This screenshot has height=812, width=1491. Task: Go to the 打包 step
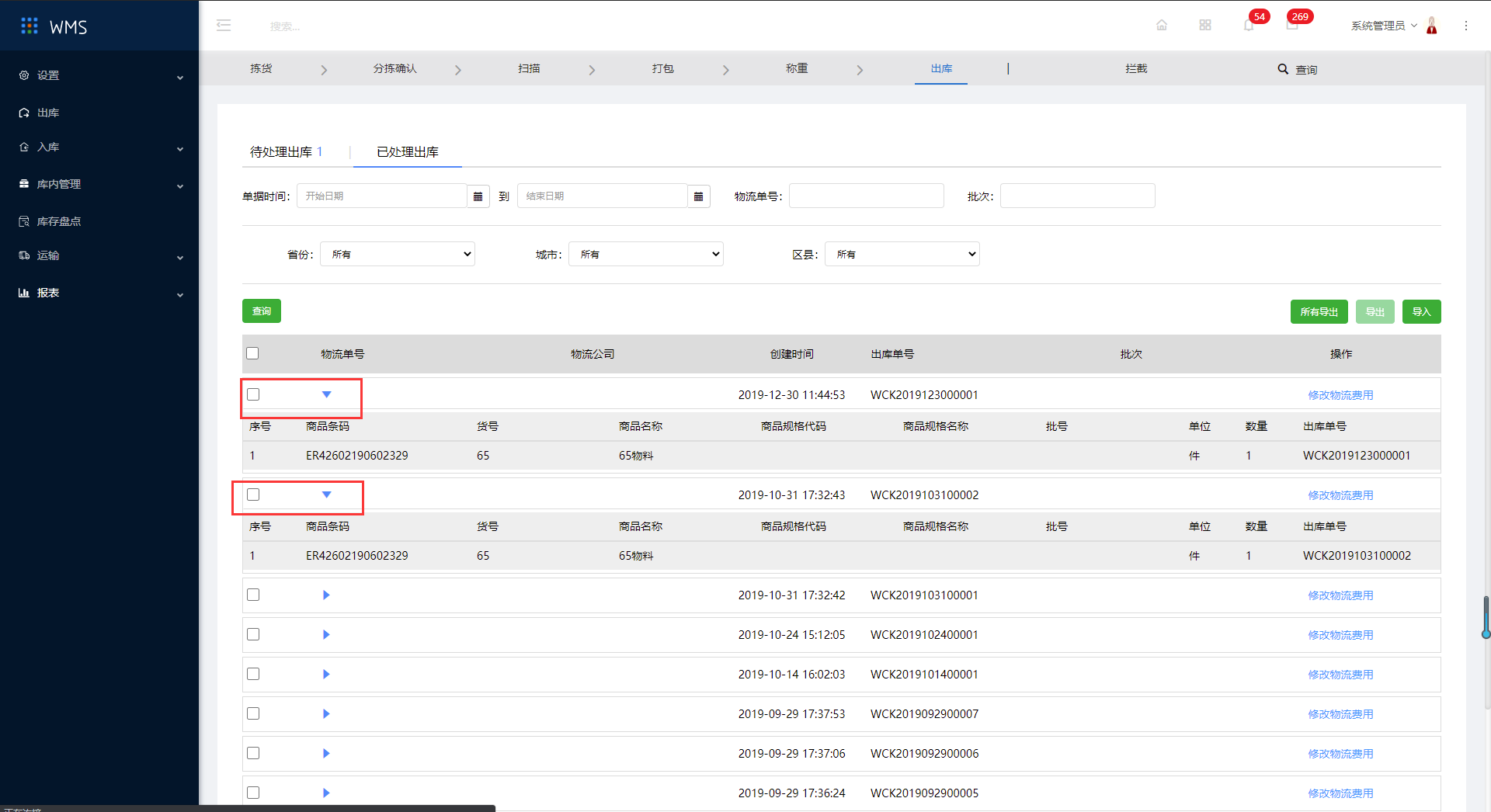(662, 68)
